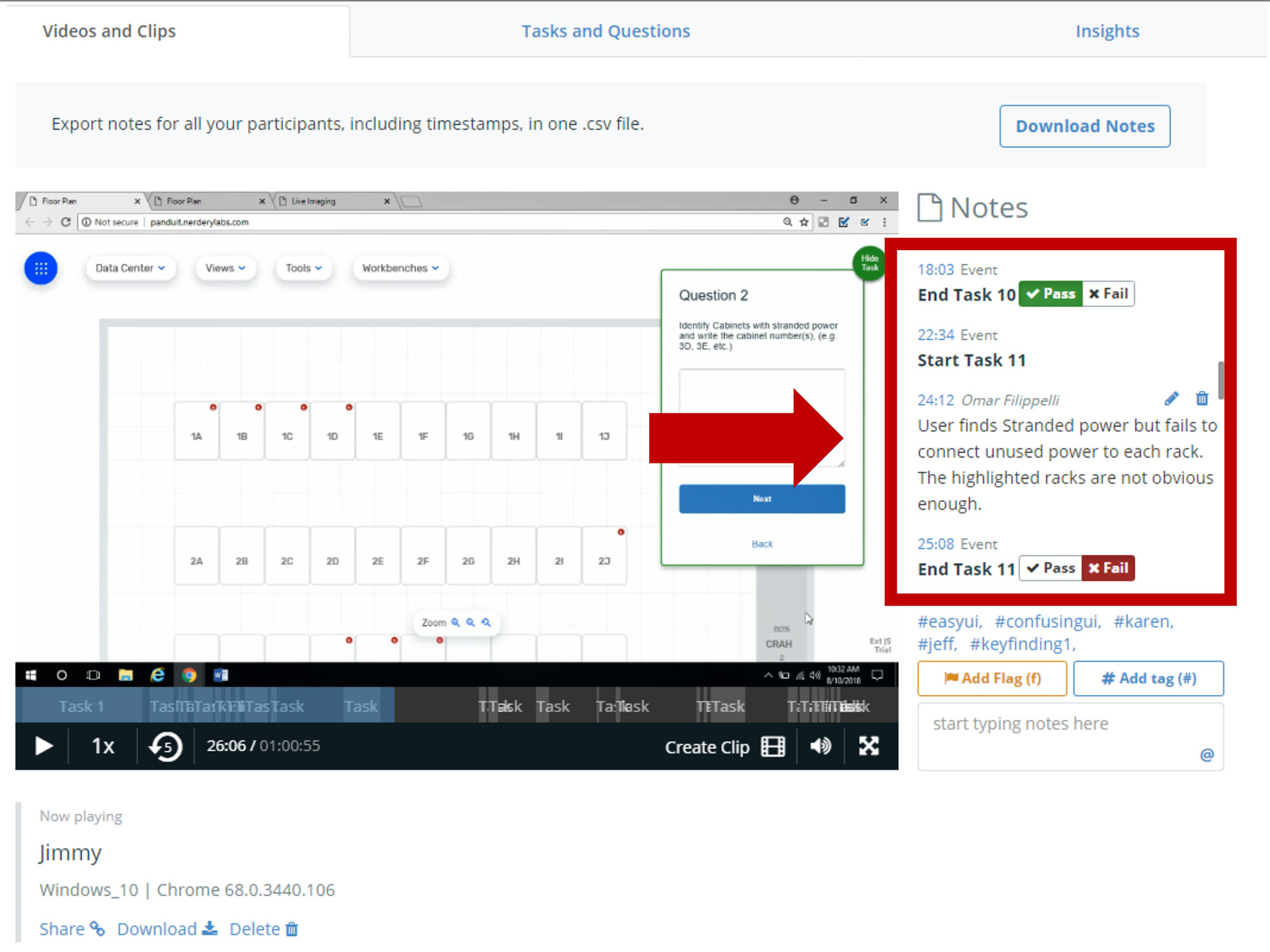The height and width of the screenshot is (952, 1270).
Task: Click the notes panel scrollbar
Action: [1220, 380]
